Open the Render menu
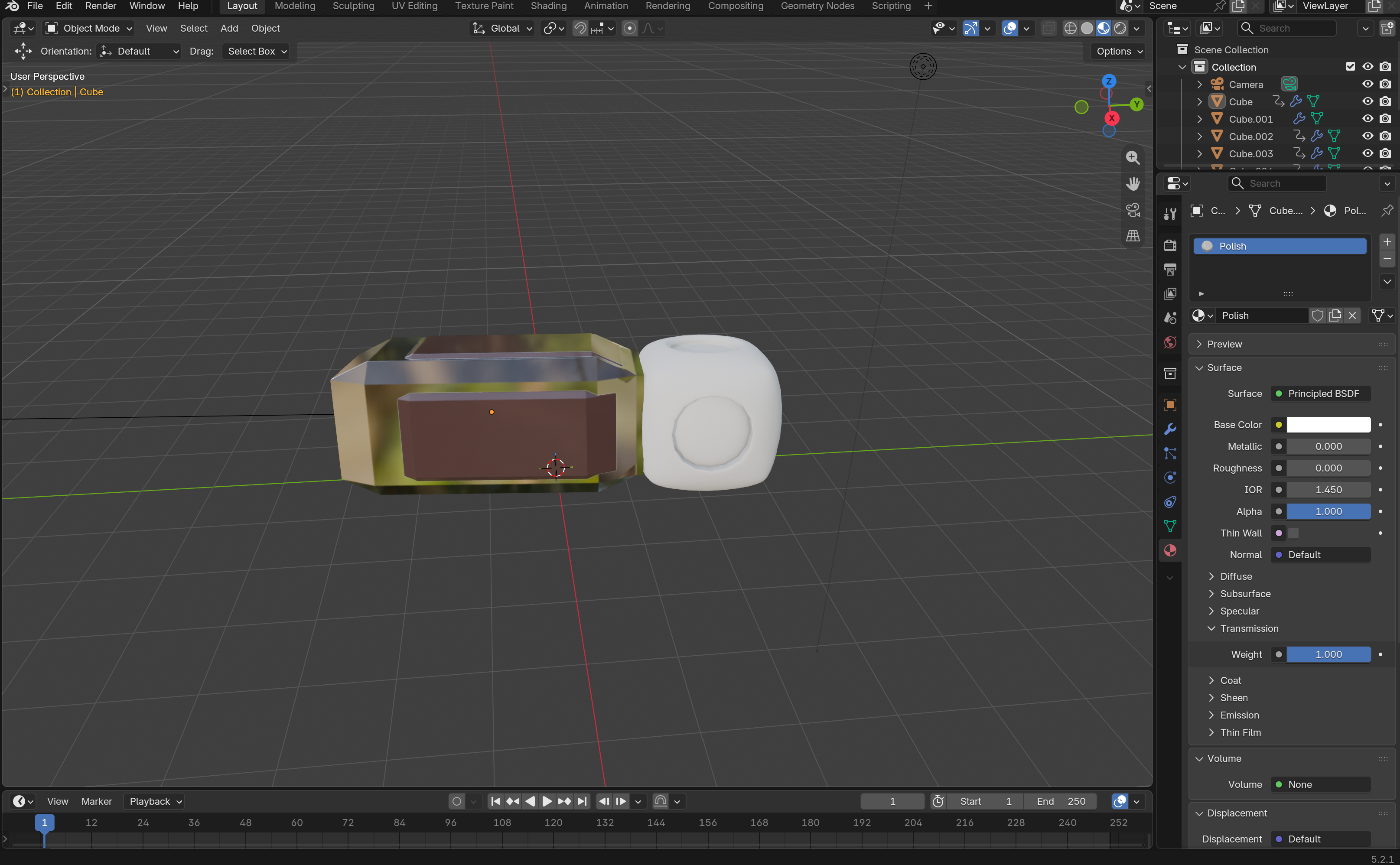 pyautogui.click(x=101, y=7)
